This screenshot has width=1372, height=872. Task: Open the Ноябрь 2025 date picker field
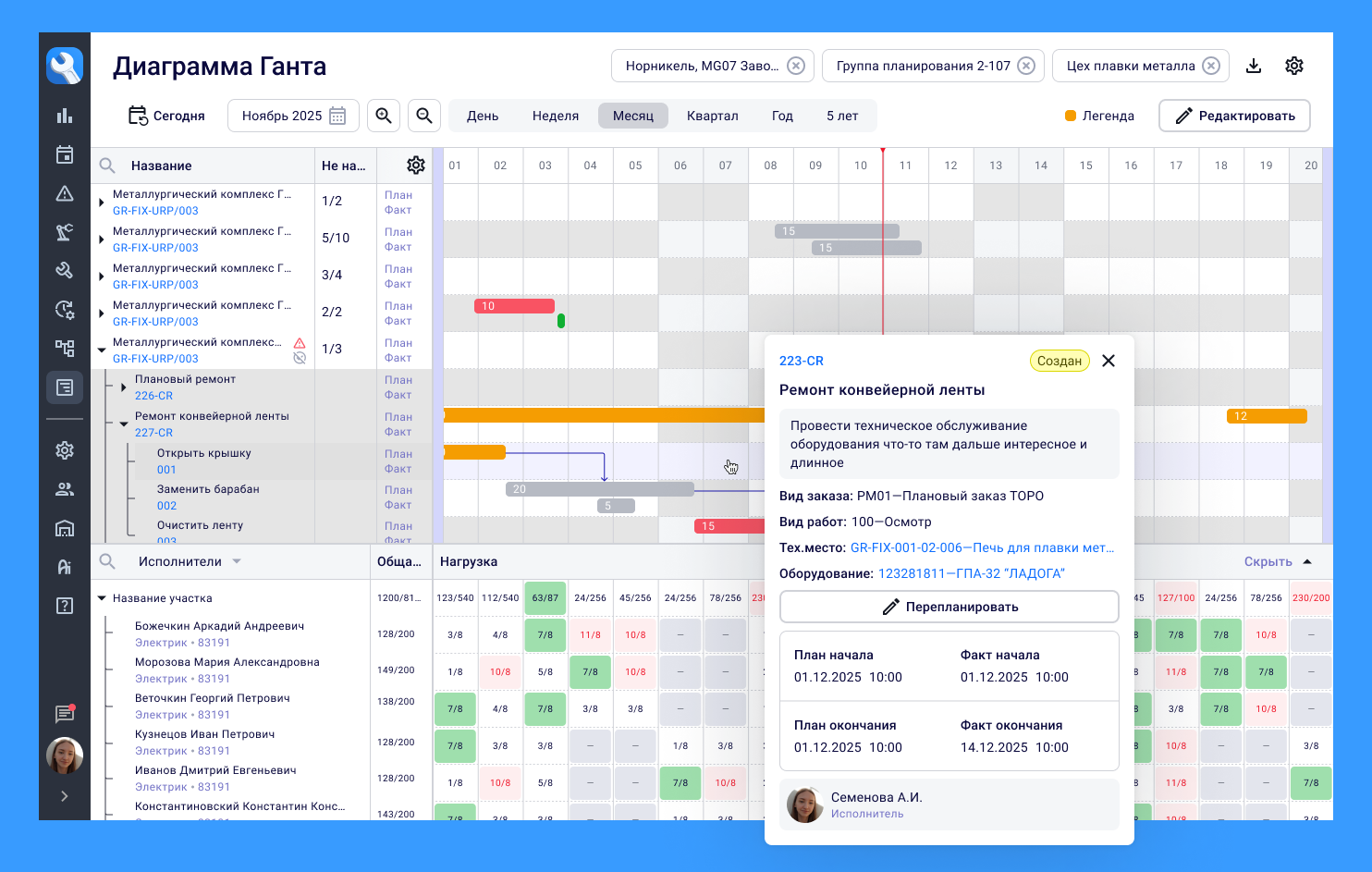coord(293,116)
